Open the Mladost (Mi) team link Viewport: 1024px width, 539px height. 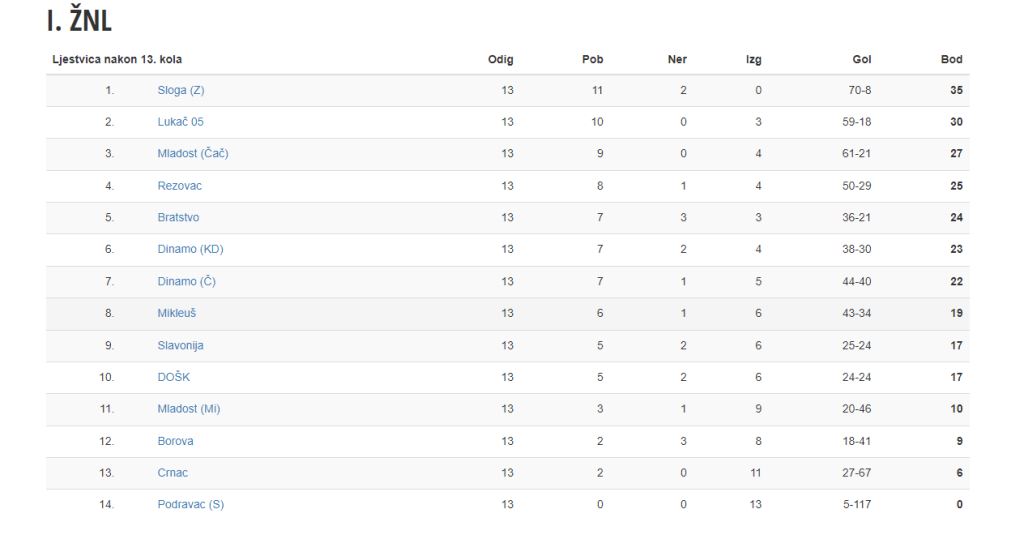pos(189,409)
